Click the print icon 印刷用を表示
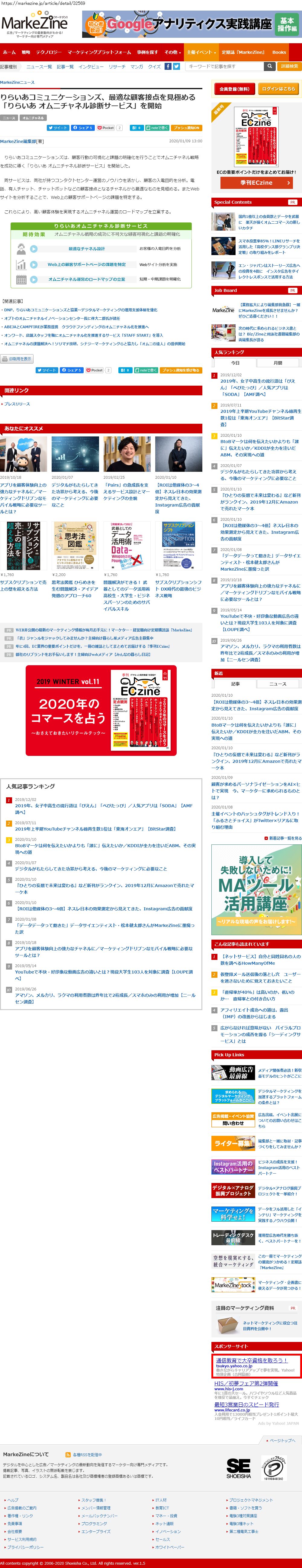This screenshot has height=1568, width=302. click(16, 358)
